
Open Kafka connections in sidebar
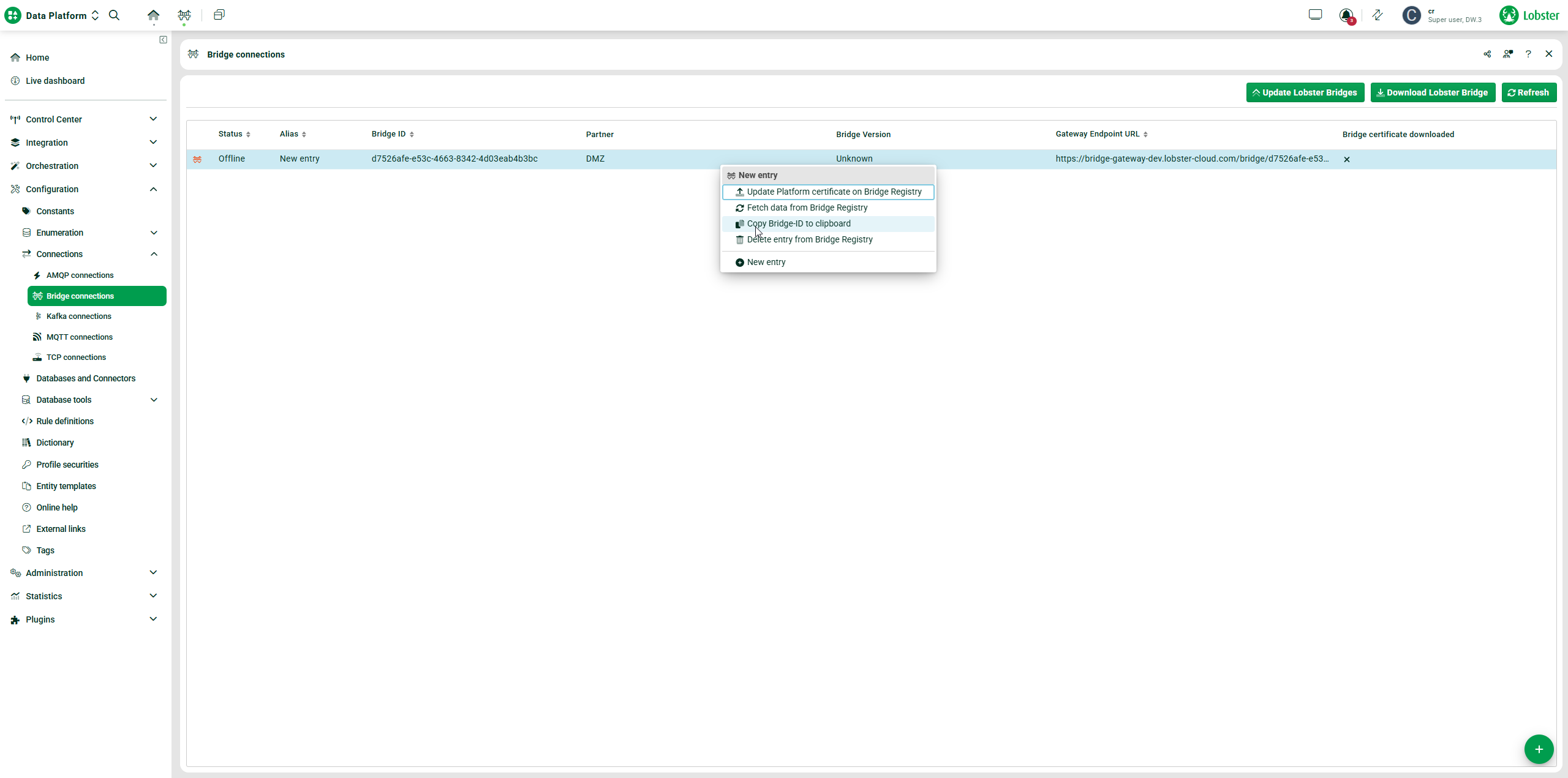coord(78,316)
